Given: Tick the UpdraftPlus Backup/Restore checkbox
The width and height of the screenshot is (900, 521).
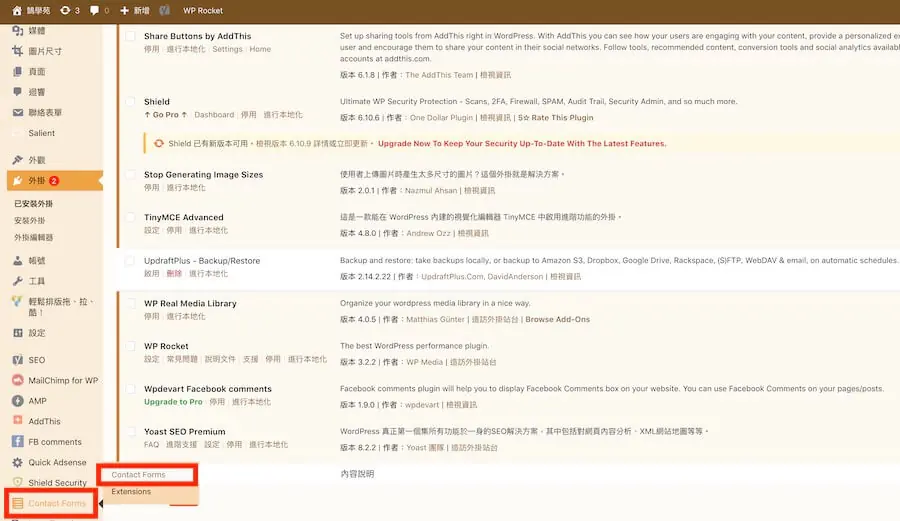Looking at the screenshot, I should pyautogui.click(x=131, y=260).
